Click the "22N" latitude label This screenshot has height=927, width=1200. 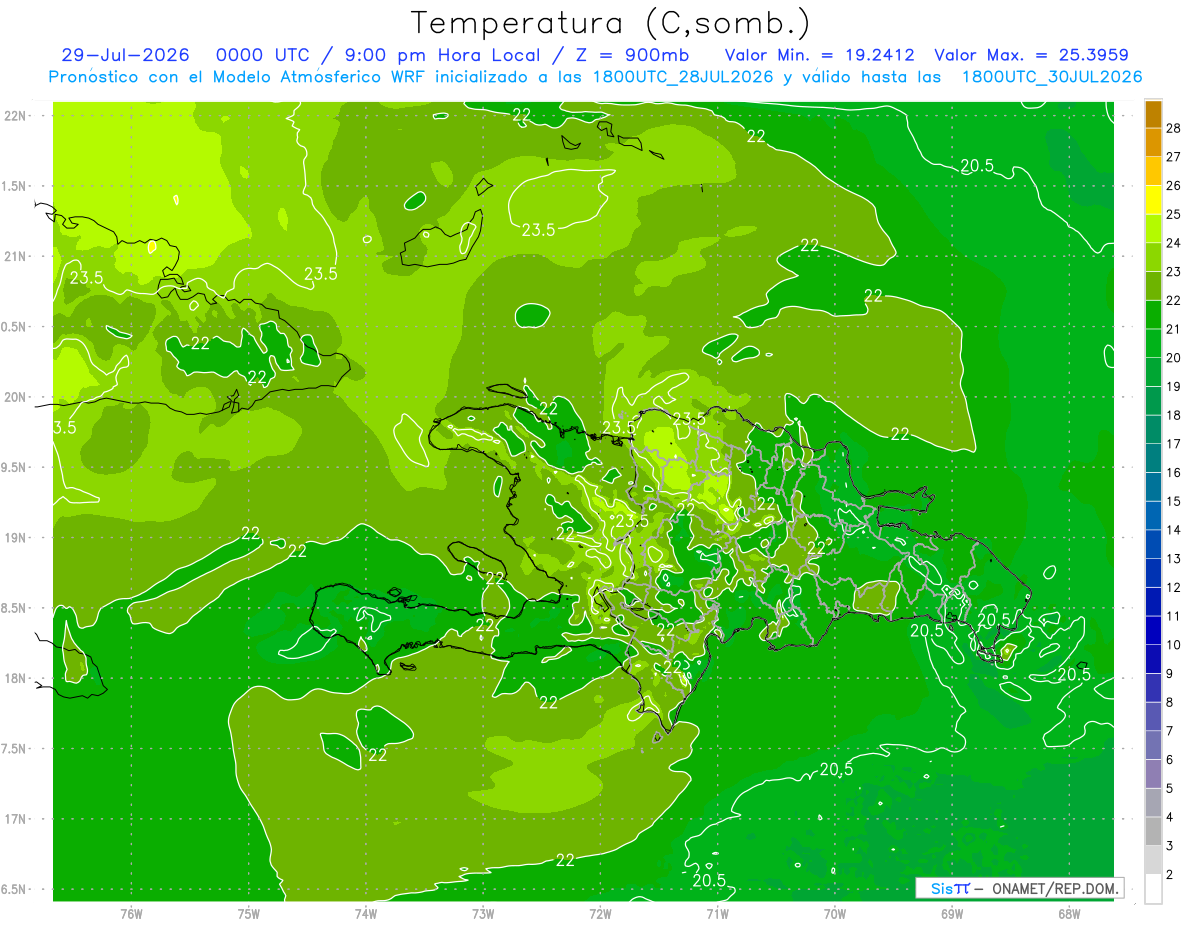coord(16,116)
